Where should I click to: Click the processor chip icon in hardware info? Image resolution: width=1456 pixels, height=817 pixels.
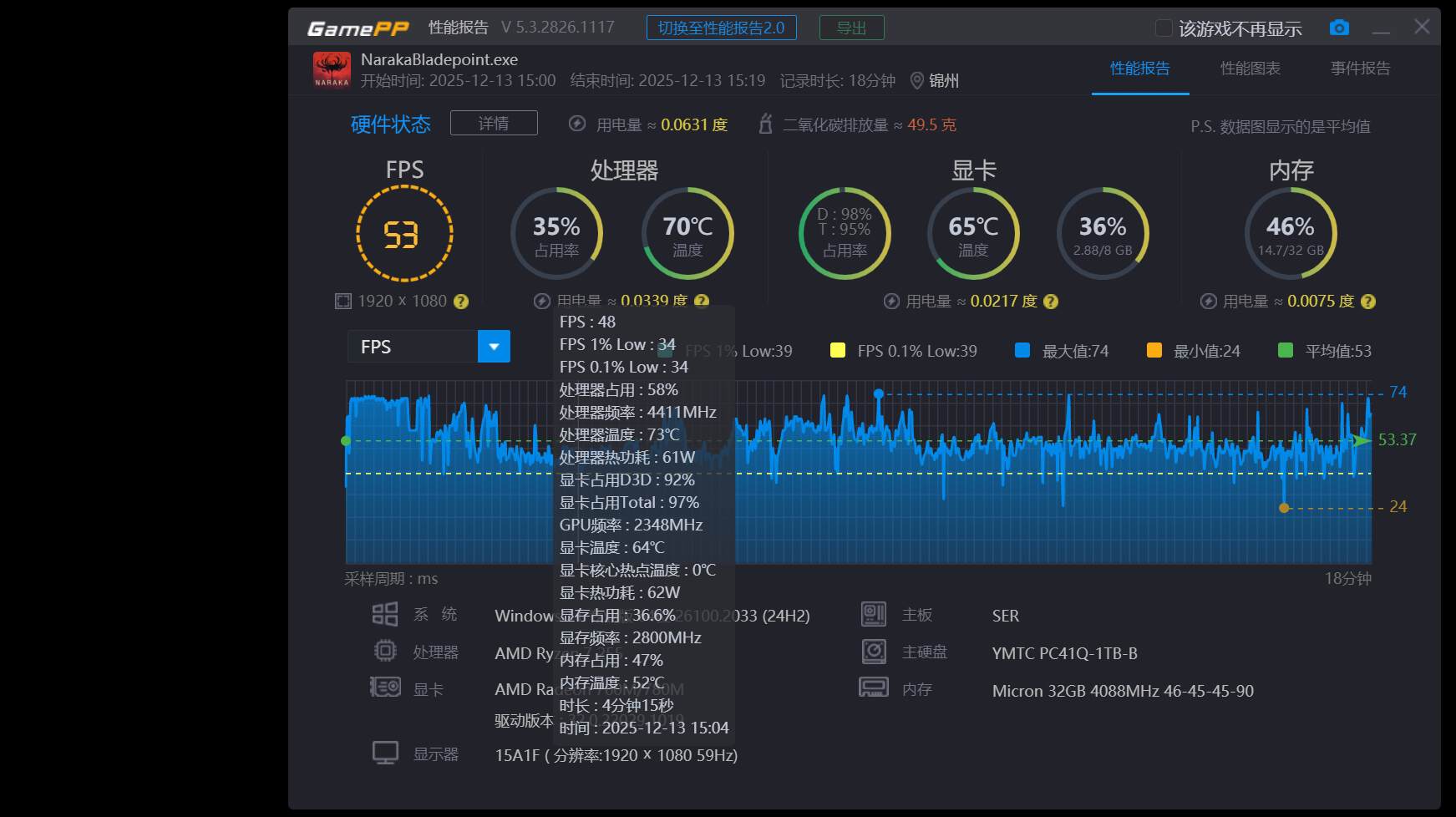coord(384,651)
